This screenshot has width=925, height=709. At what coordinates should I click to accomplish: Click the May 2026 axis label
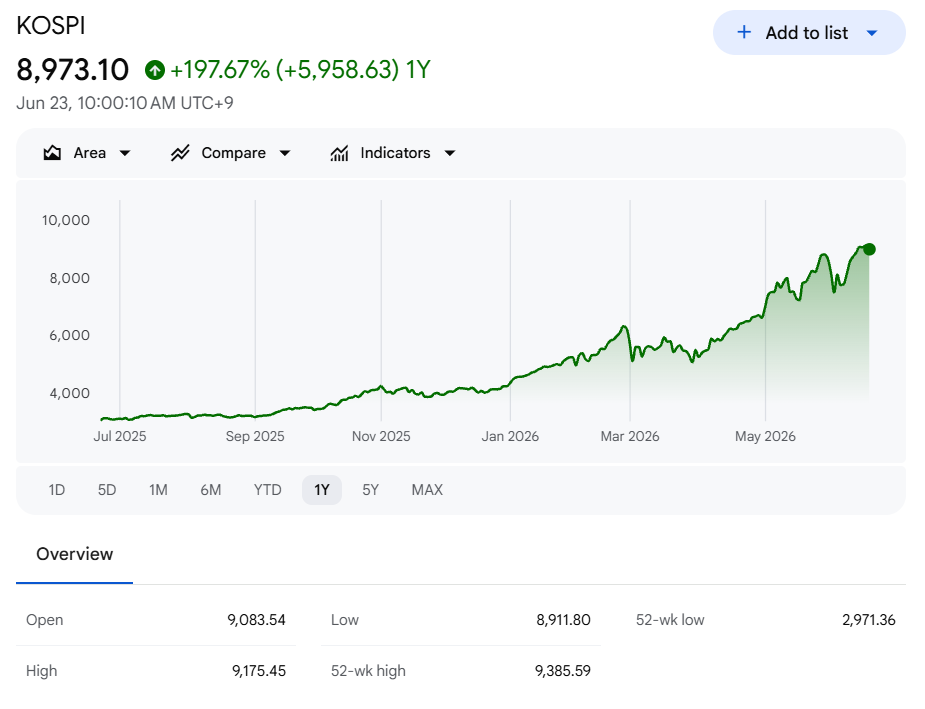(x=765, y=436)
